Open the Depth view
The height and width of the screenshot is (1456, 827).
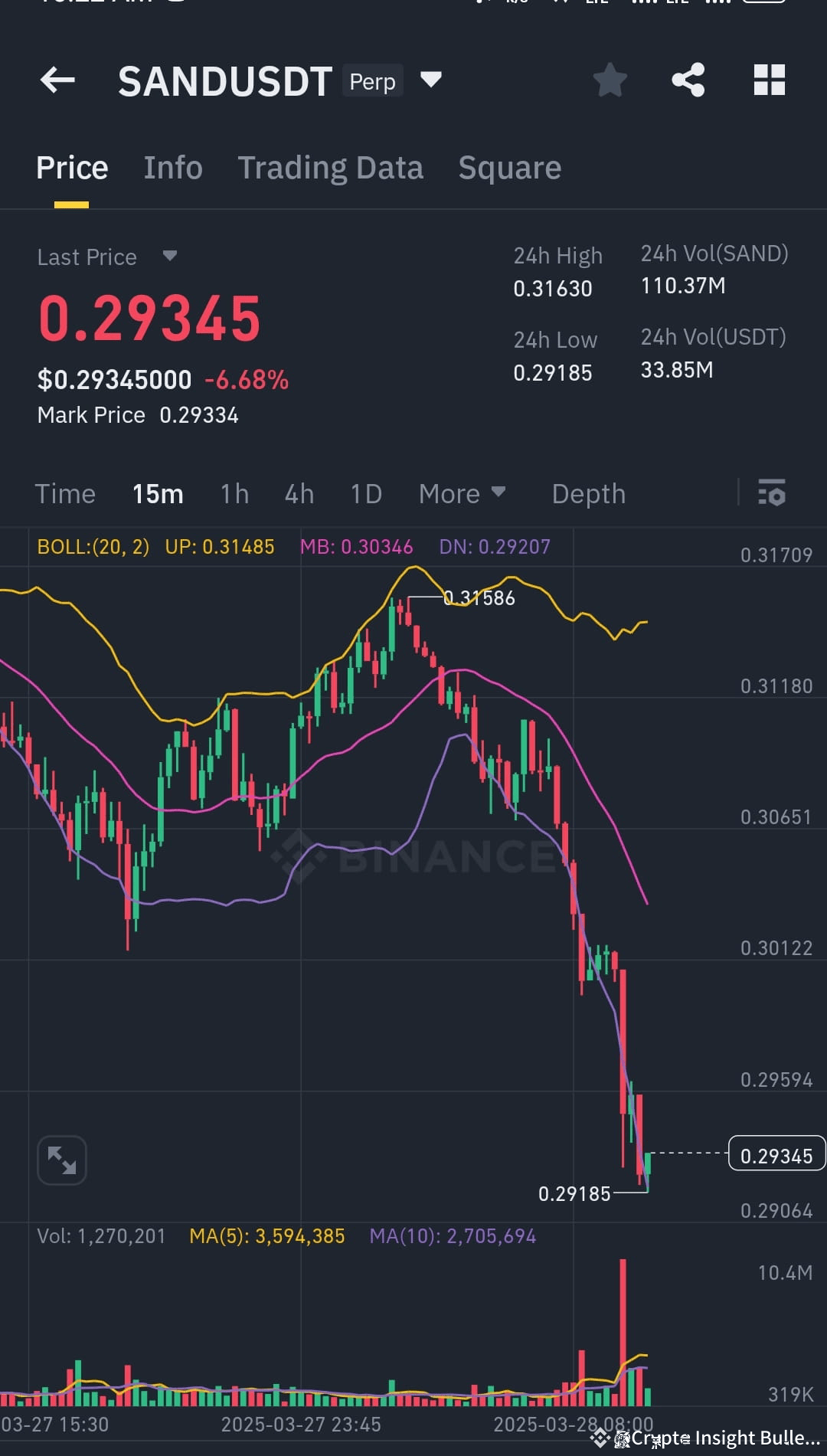pos(588,494)
